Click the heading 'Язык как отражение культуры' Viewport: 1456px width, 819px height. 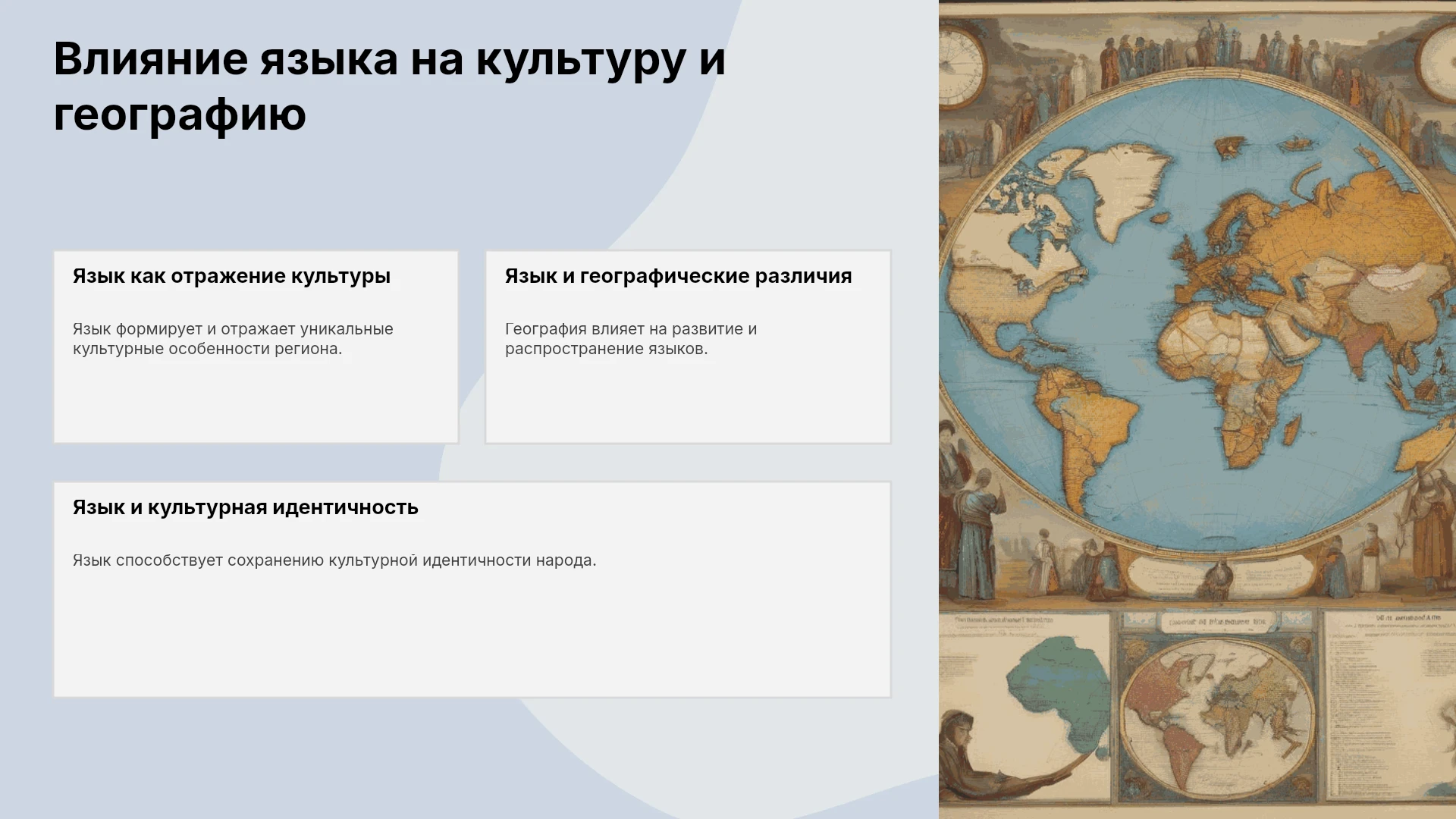[x=231, y=276]
